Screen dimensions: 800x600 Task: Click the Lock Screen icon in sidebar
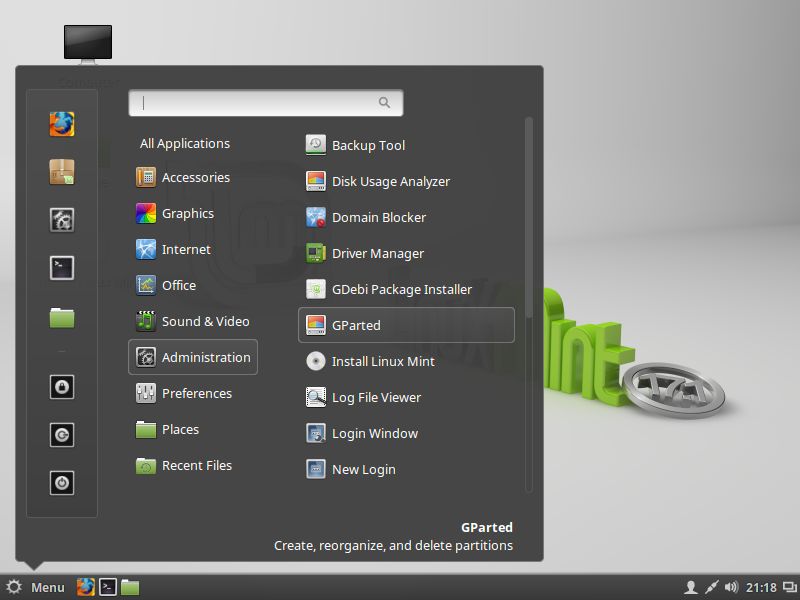point(62,387)
